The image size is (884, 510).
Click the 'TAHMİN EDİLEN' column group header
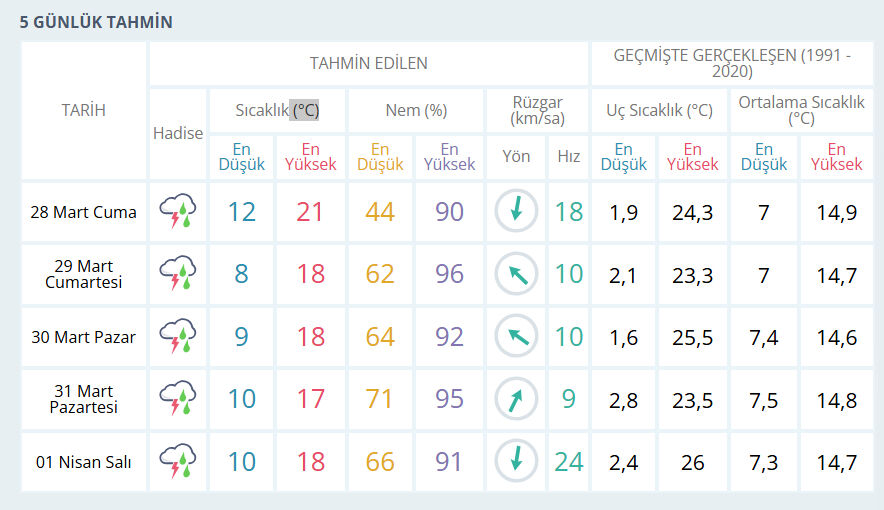coord(369,63)
